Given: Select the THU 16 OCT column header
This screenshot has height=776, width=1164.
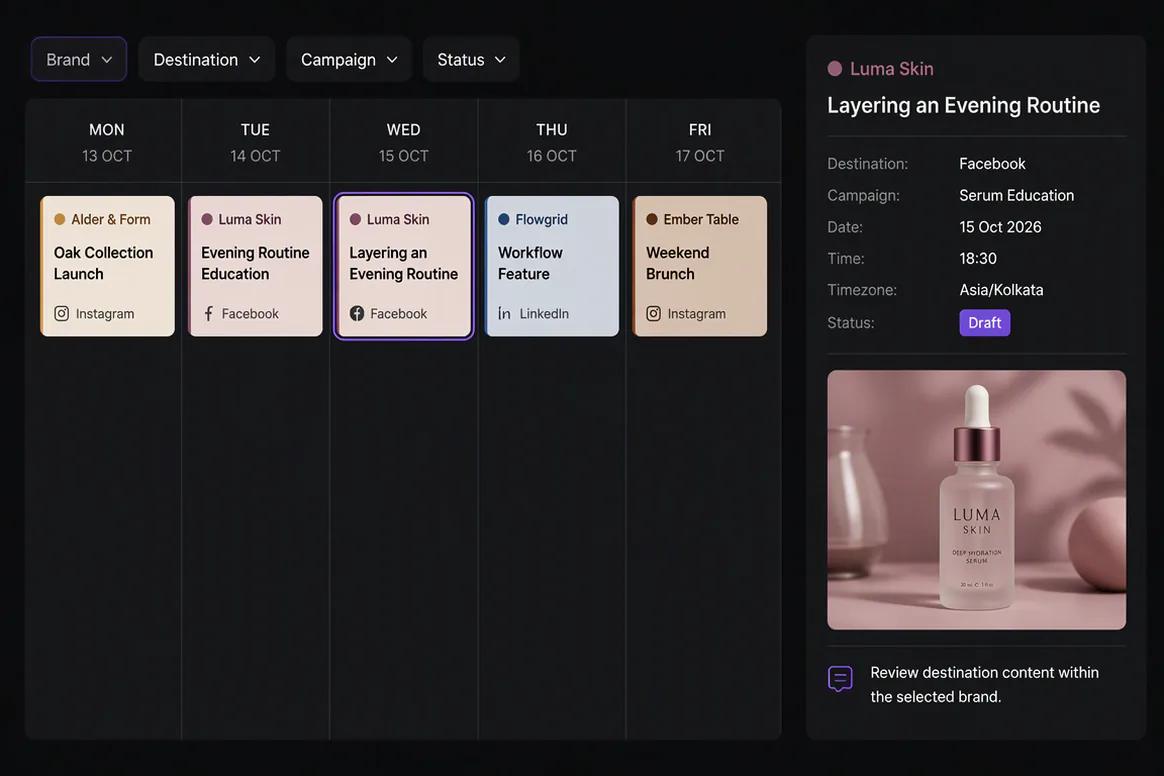Looking at the screenshot, I should coord(552,142).
